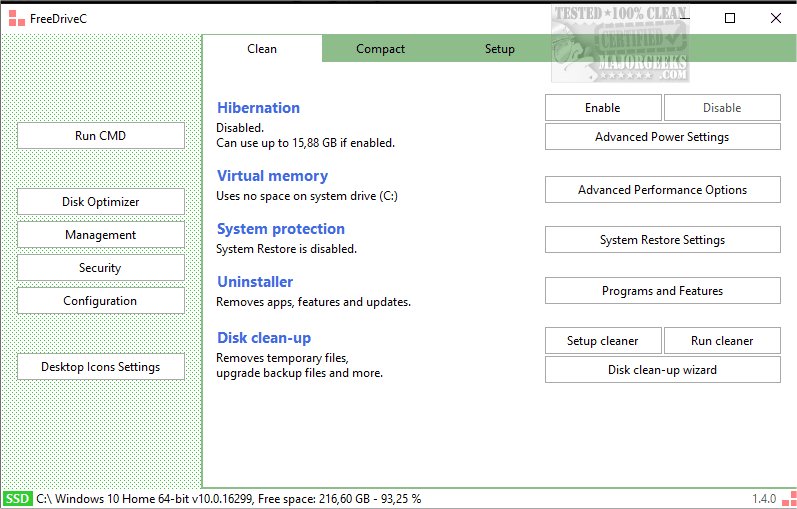Start the Disk clean-up wizard

pyautogui.click(x=662, y=370)
